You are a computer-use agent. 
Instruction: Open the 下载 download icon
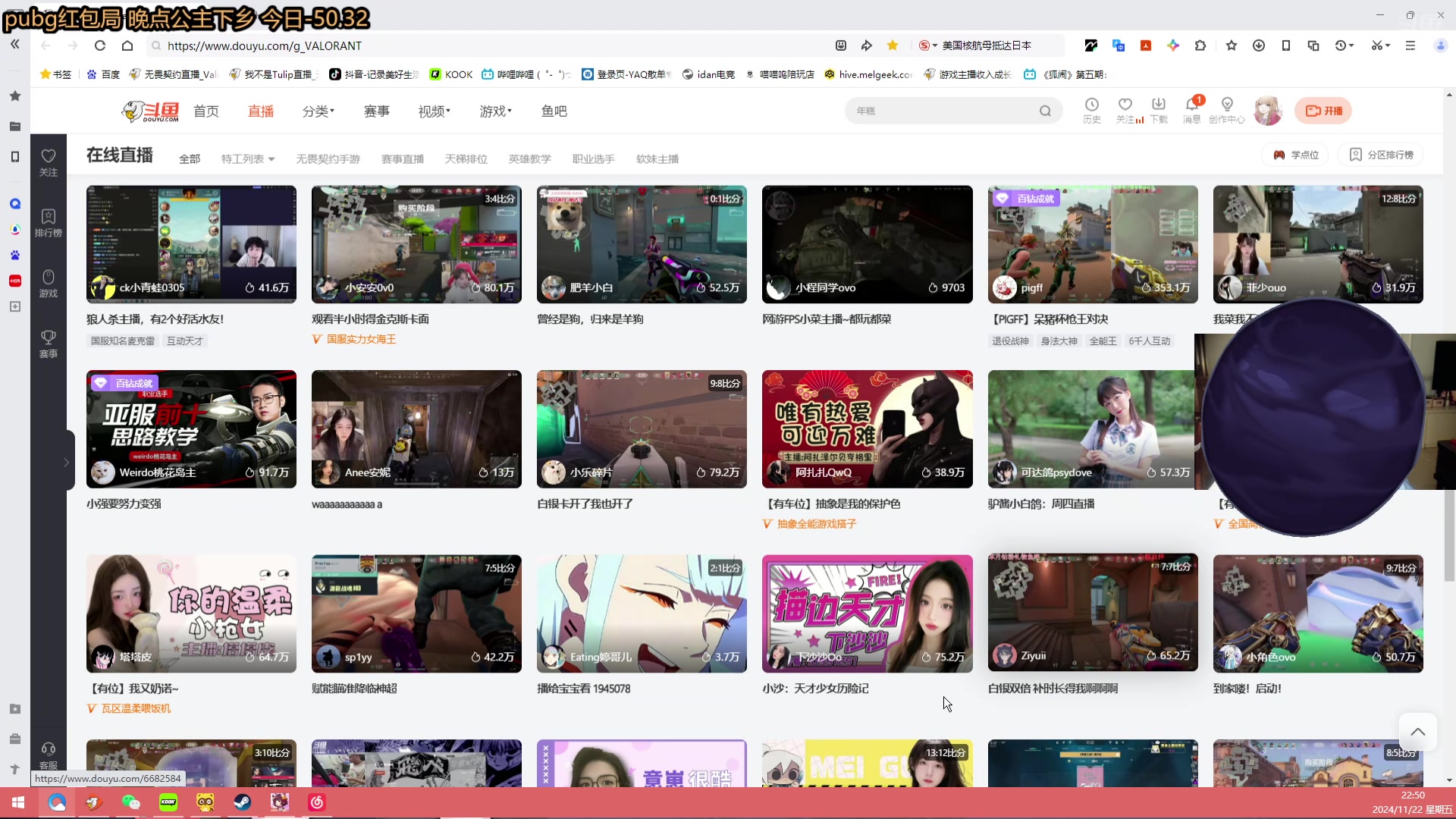1159,110
